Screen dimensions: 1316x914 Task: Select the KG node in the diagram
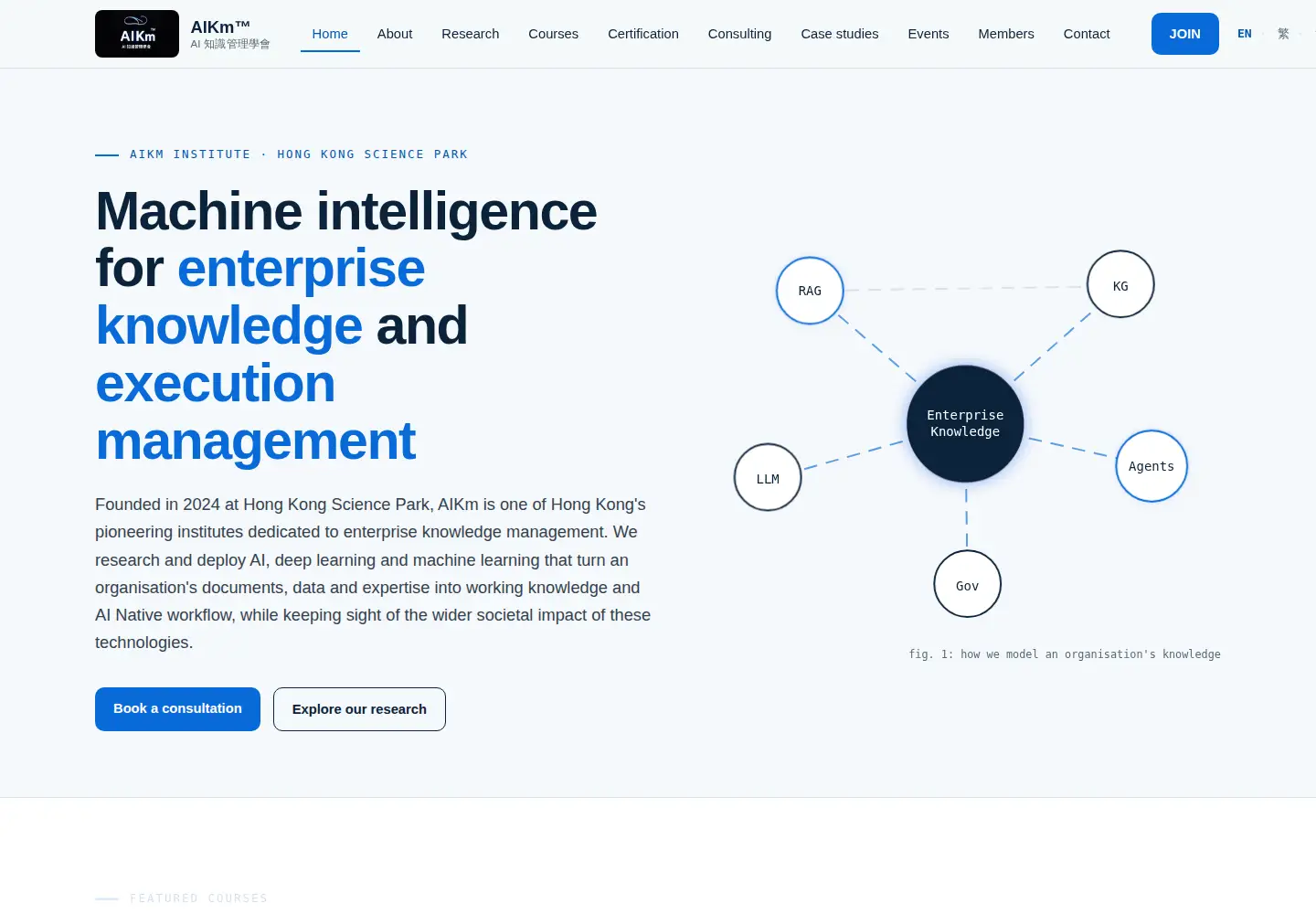[x=1120, y=285]
